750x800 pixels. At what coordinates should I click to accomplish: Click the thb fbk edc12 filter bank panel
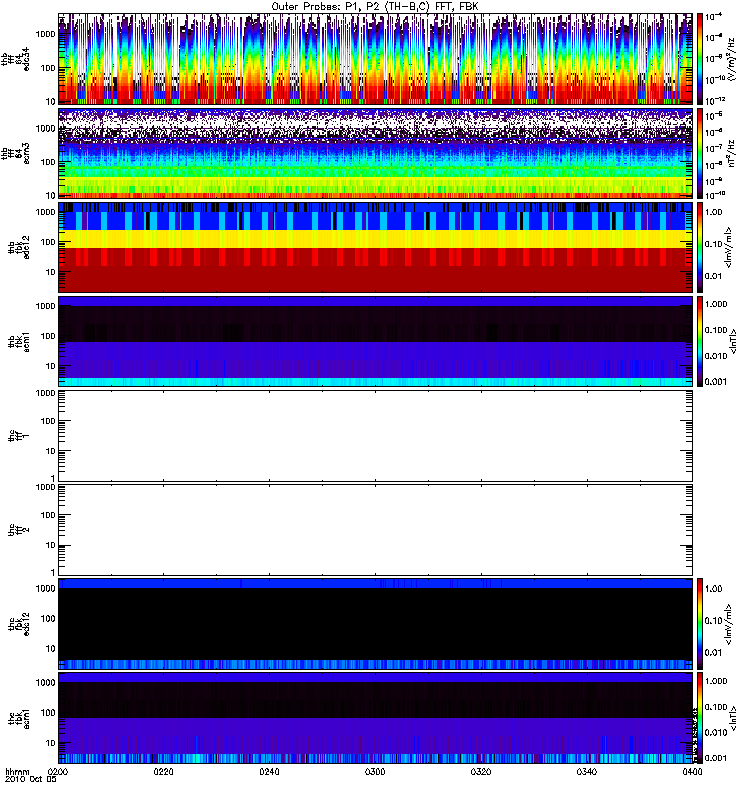pyautogui.click(x=376, y=247)
